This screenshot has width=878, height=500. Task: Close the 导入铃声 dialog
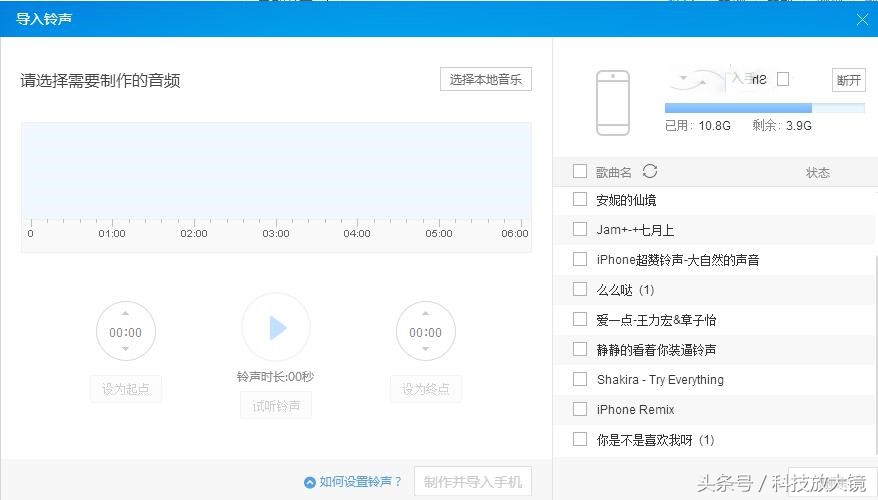click(862, 20)
